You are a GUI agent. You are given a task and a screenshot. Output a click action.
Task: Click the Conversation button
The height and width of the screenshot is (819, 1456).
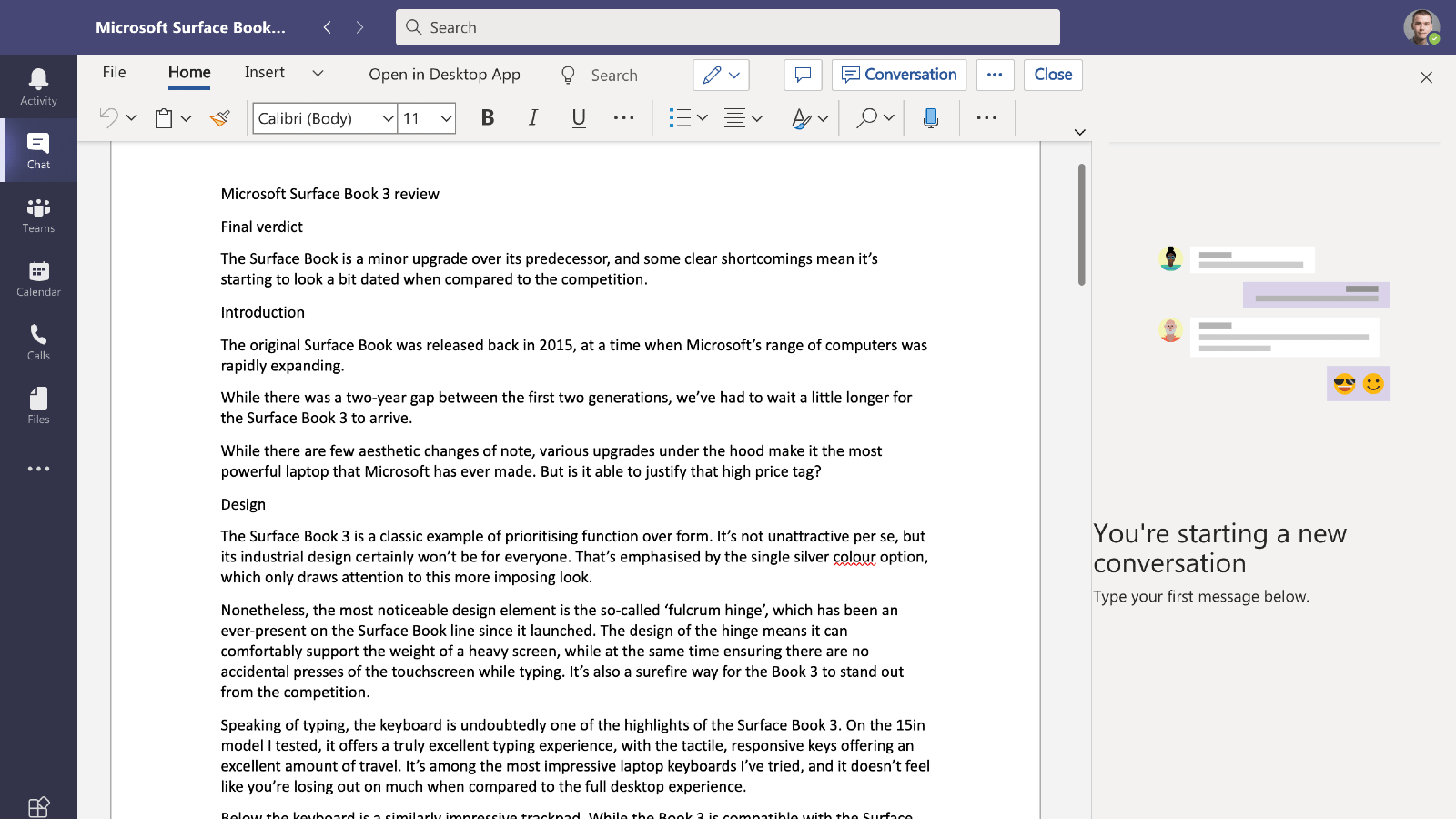[x=899, y=75]
